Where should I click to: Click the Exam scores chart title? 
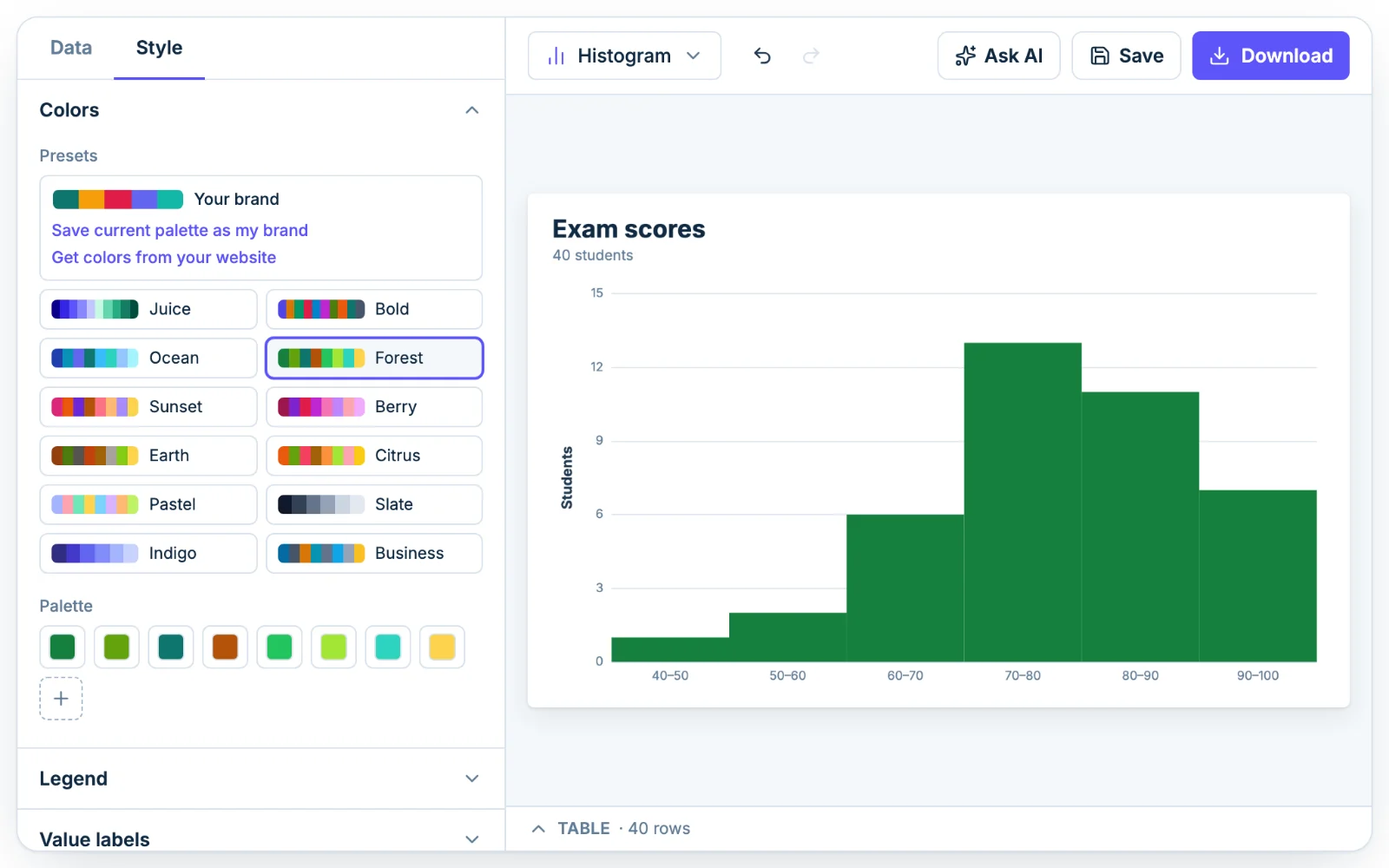click(629, 229)
